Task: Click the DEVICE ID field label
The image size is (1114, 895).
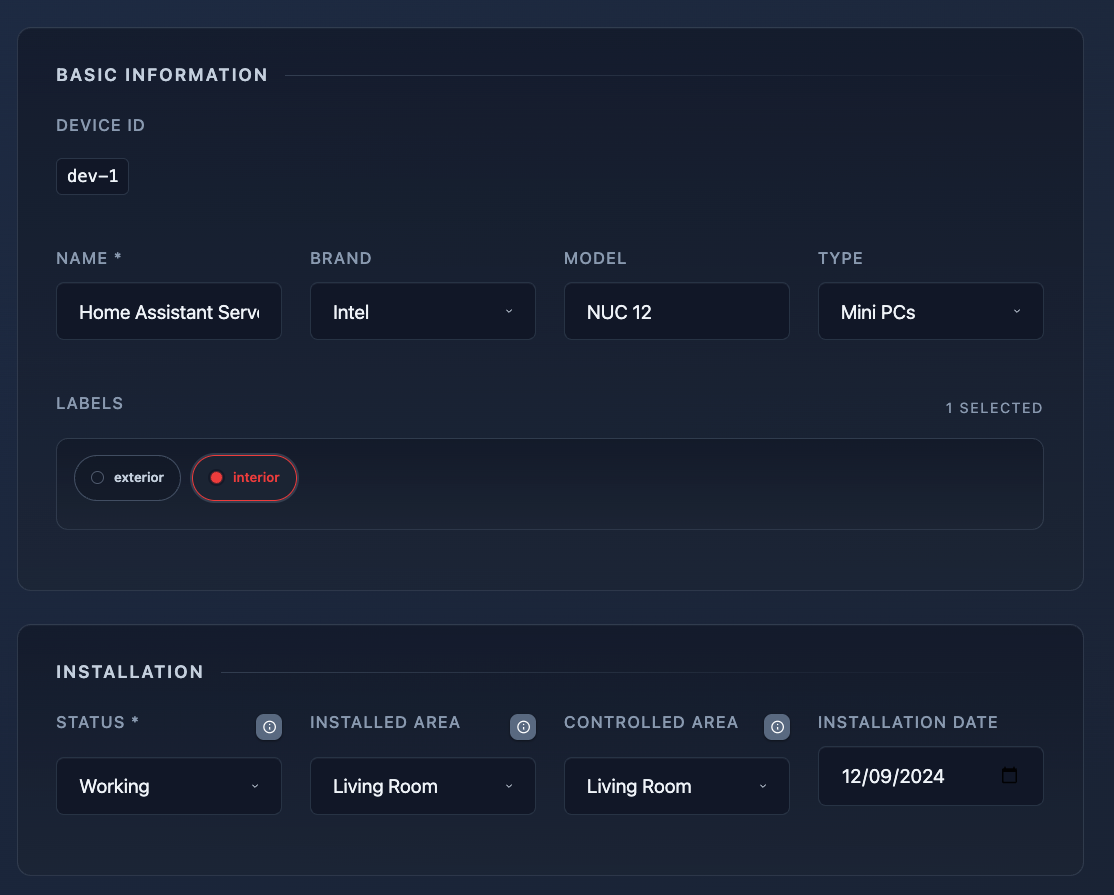Action: (101, 126)
